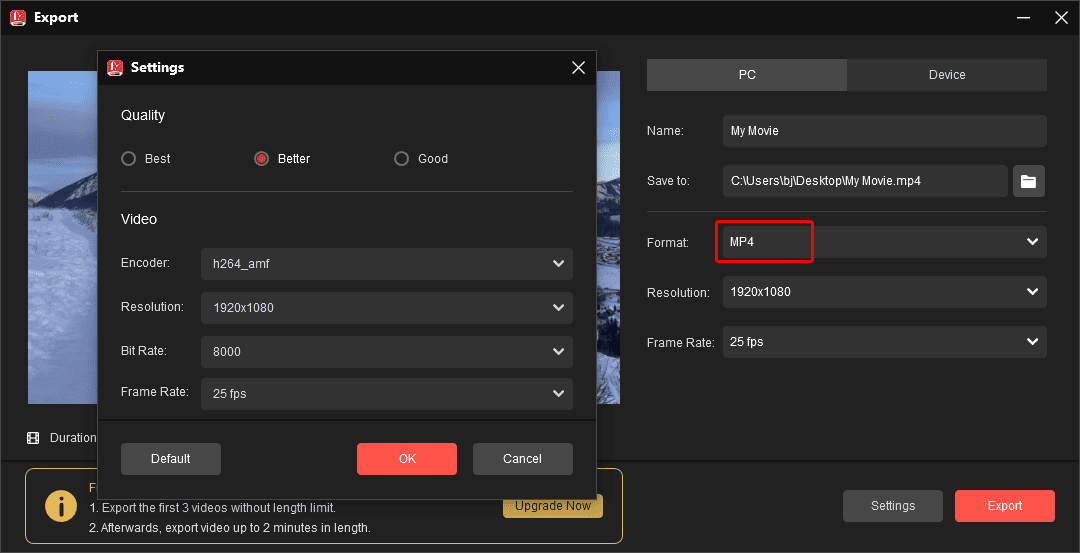Click the Video section heading
1080x553 pixels.
pos(139,220)
